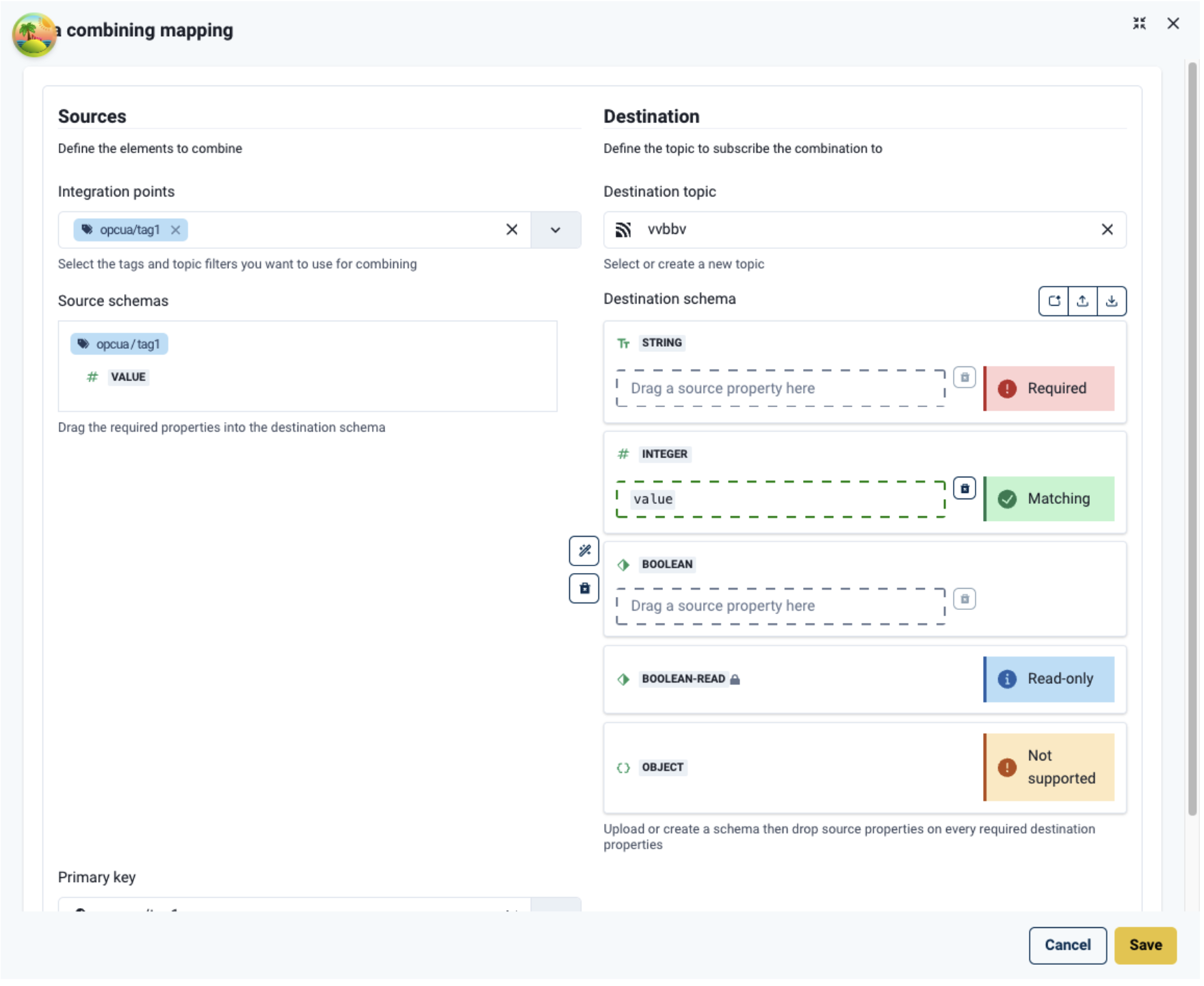Delete the STRING field mapping slot

coord(965,377)
